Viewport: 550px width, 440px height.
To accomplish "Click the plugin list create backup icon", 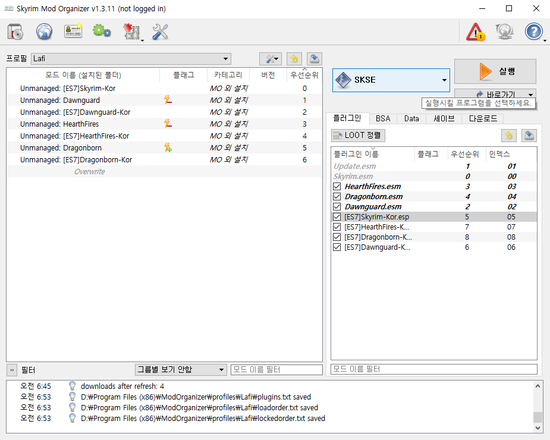I will [x=529, y=135].
